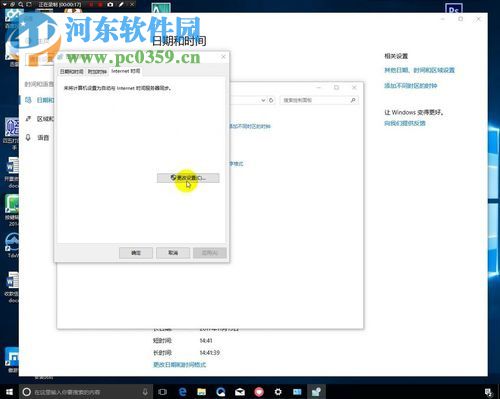The height and width of the screenshot is (399, 500).
Task: Take a screenshot with the recorder camera icon
Action: coord(110,5)
